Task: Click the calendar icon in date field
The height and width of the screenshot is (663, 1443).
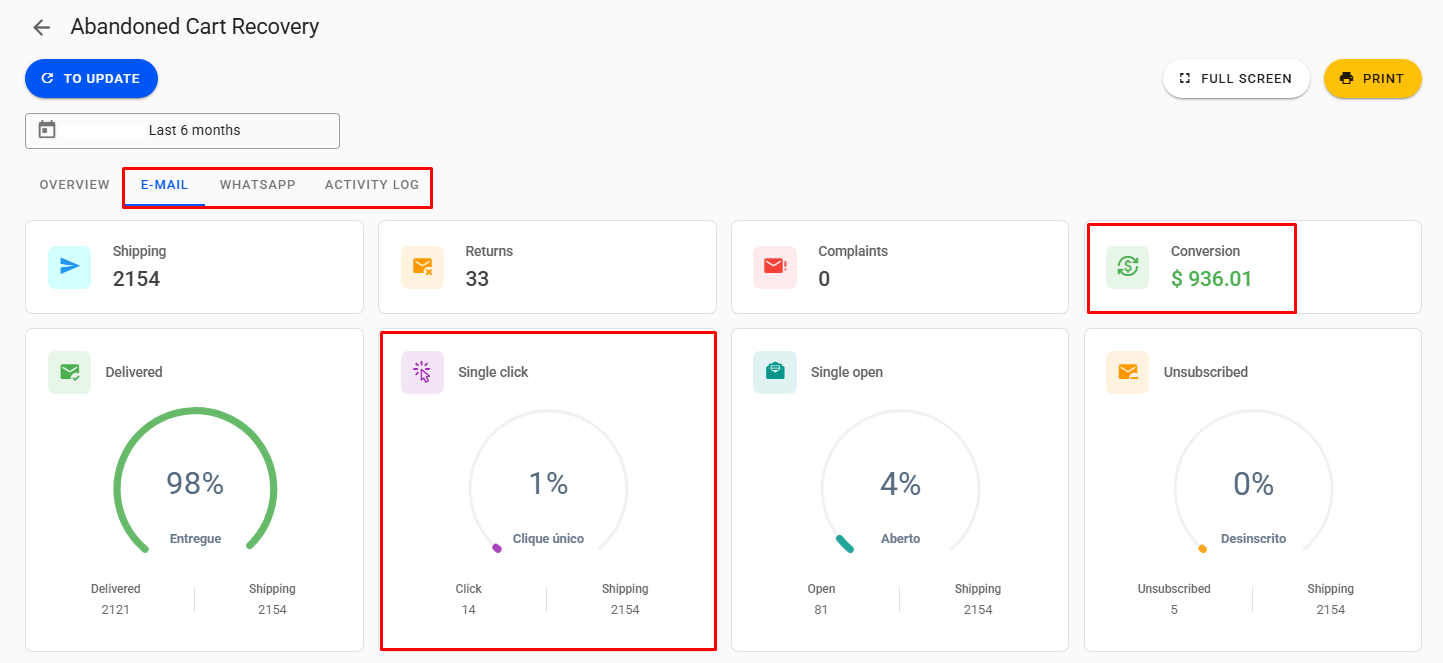Action: click(47, 130)
